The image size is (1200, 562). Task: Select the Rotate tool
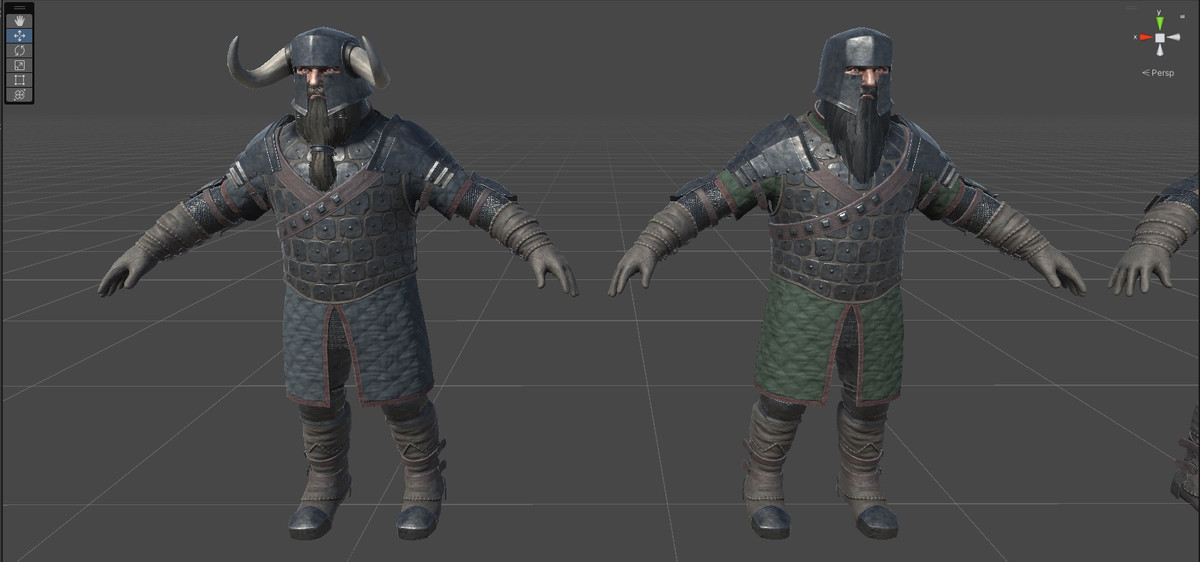pos(19,50)
